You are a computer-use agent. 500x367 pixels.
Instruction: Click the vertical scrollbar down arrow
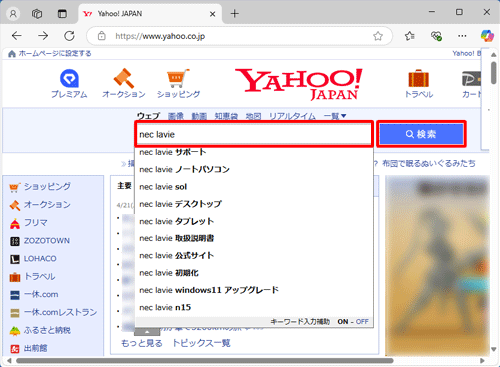point(494,349)
